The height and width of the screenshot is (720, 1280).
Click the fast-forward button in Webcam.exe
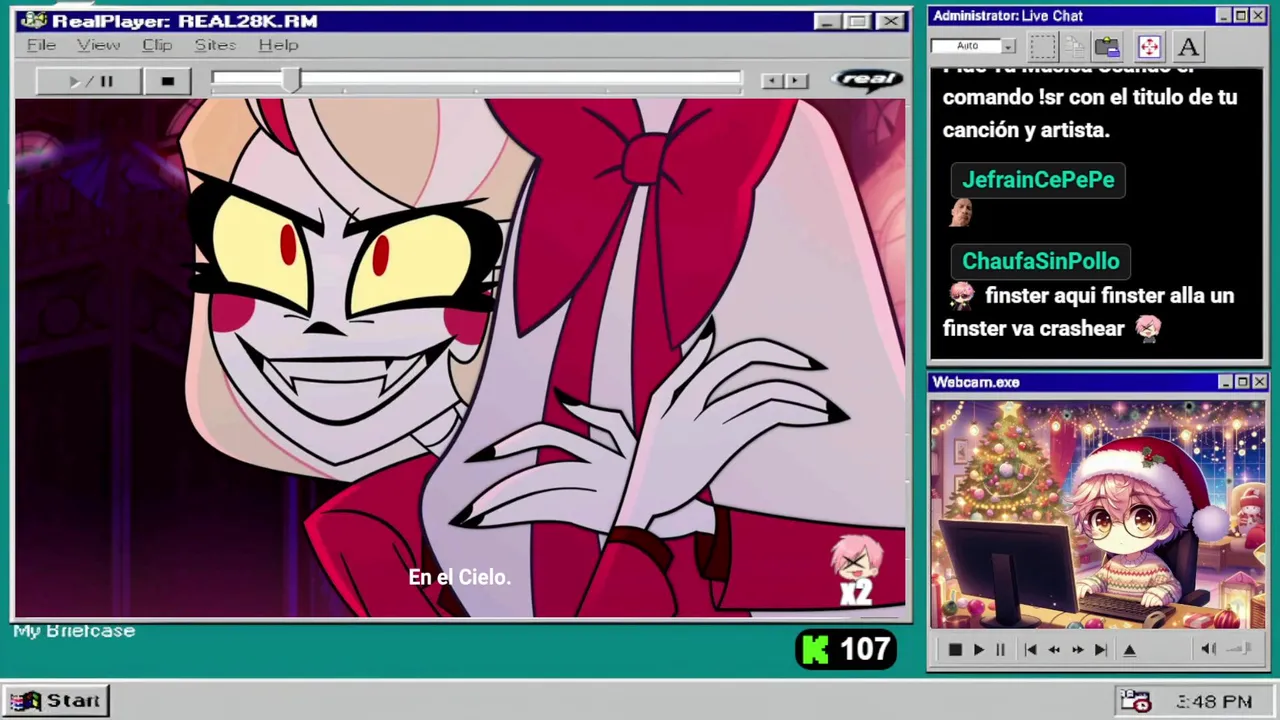(1077, 650)
